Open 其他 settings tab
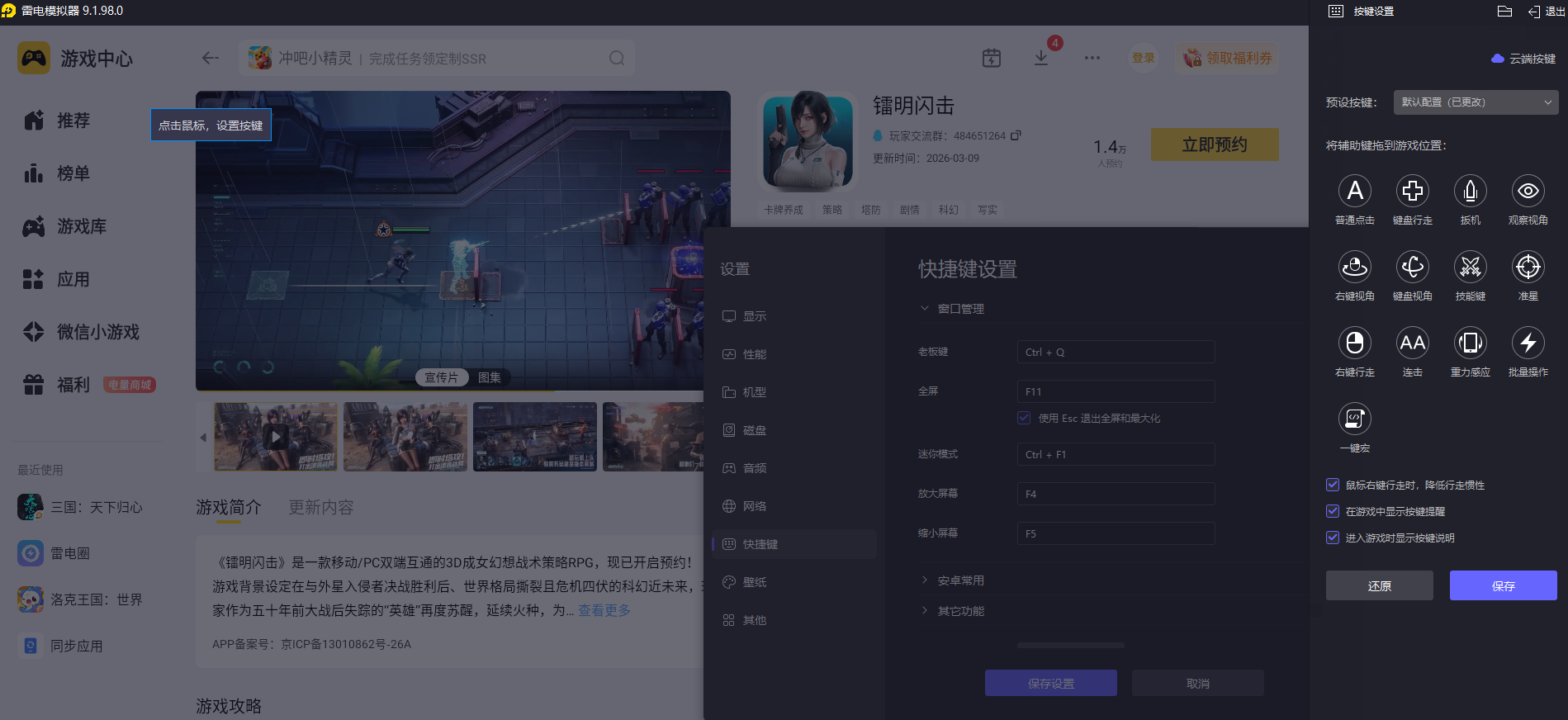1568x720 pixels. [794, 620]
